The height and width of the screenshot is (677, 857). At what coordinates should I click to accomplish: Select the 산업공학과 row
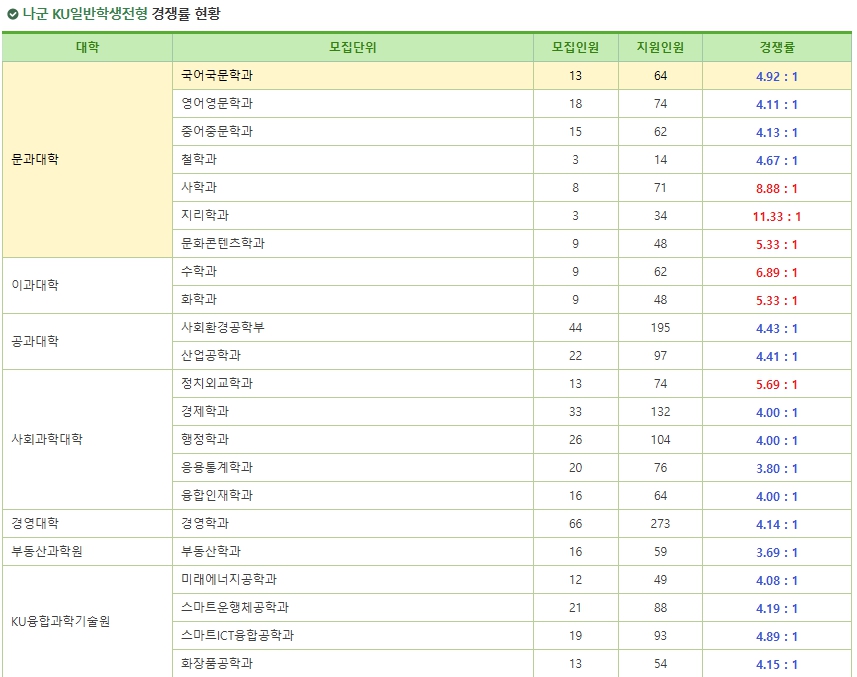pos(512,356)
